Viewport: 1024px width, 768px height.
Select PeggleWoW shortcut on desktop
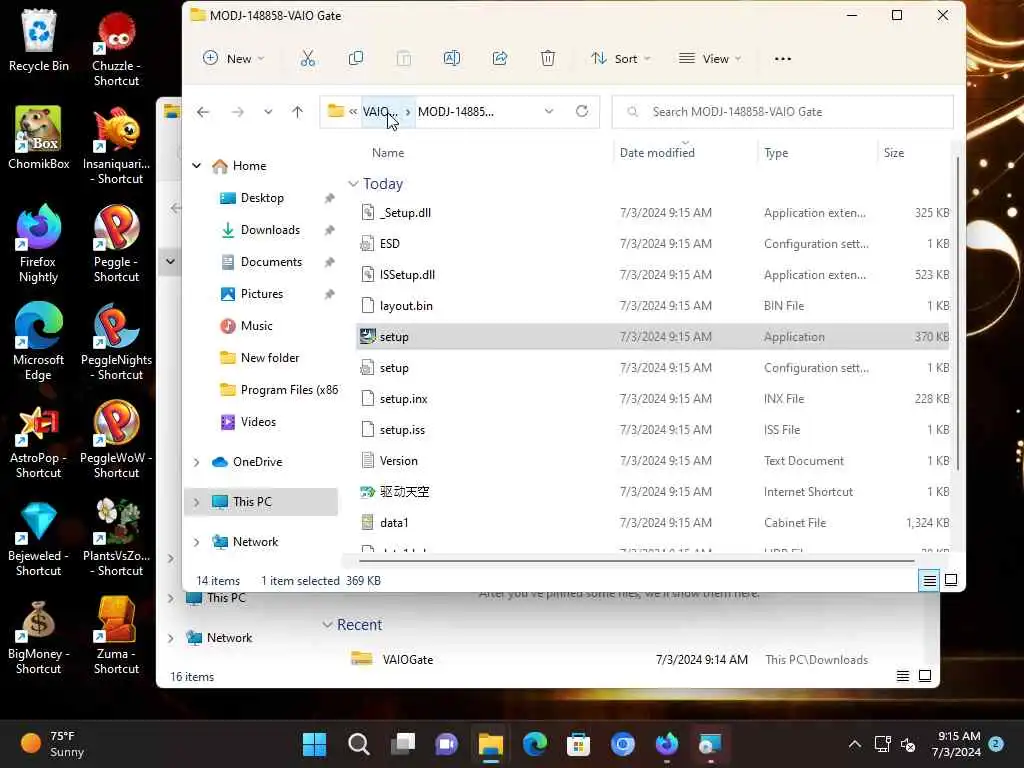click(x=116, y=440)
